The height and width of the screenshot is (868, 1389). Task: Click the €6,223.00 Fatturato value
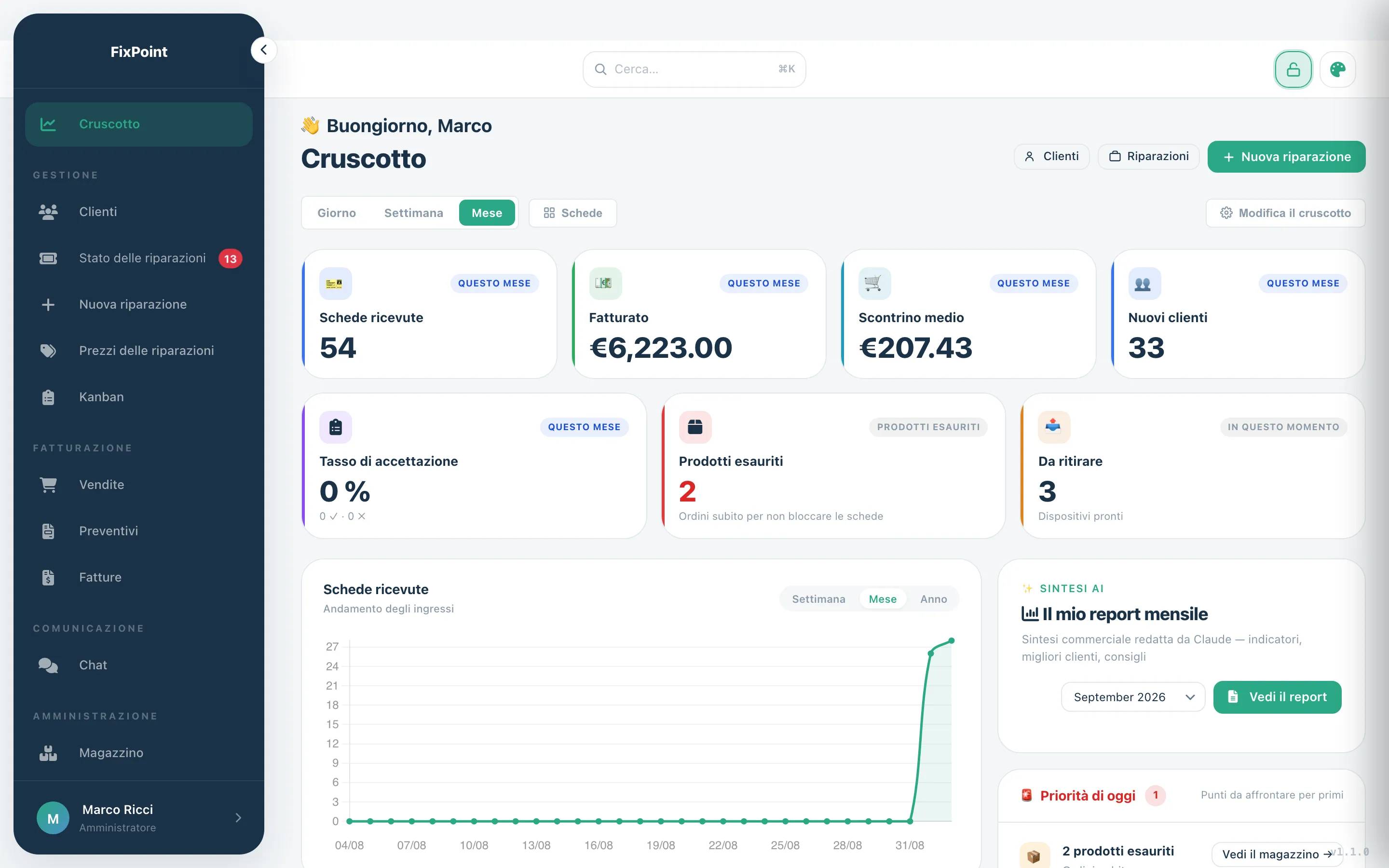[661, 348]
